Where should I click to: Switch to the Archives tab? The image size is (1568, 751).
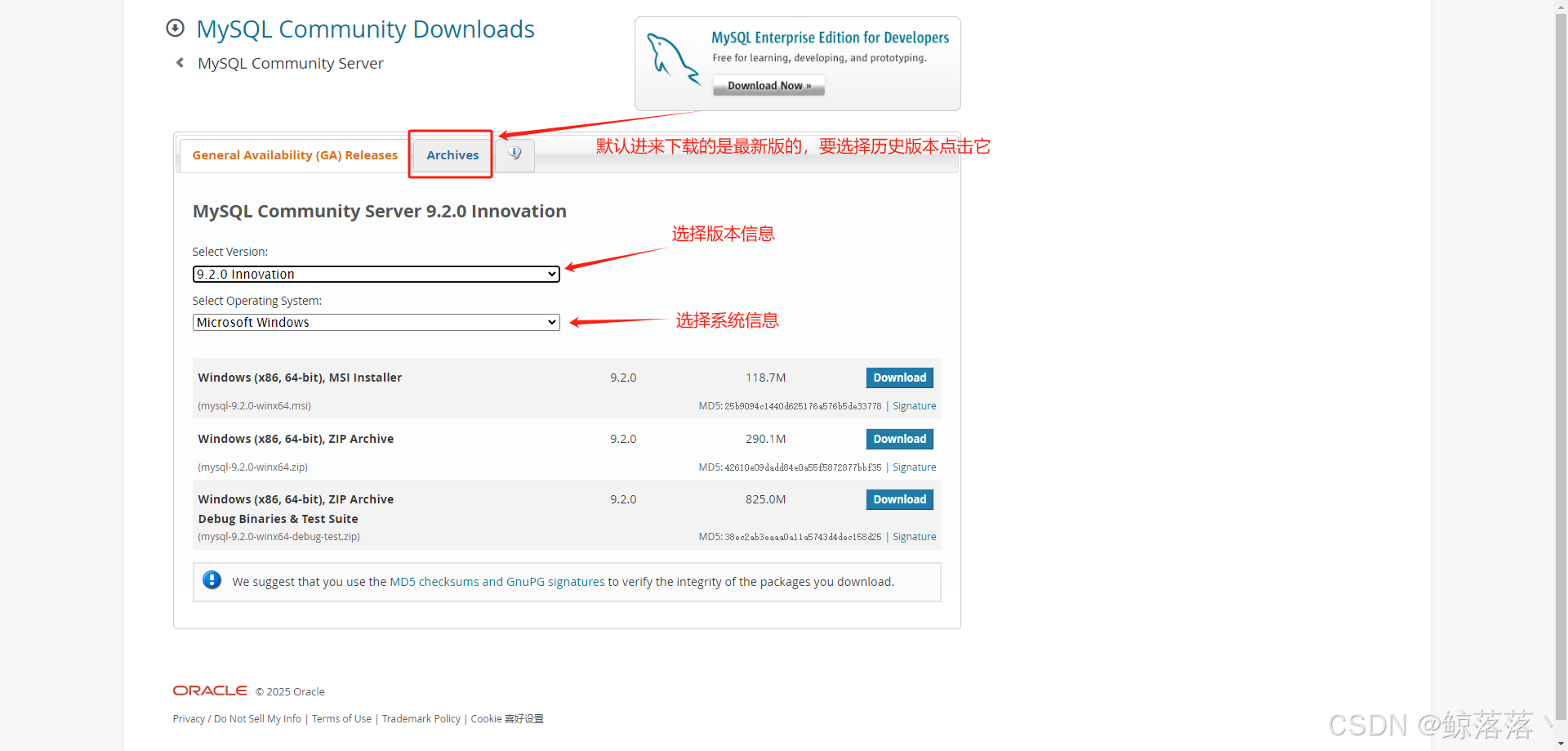(452, 154)
